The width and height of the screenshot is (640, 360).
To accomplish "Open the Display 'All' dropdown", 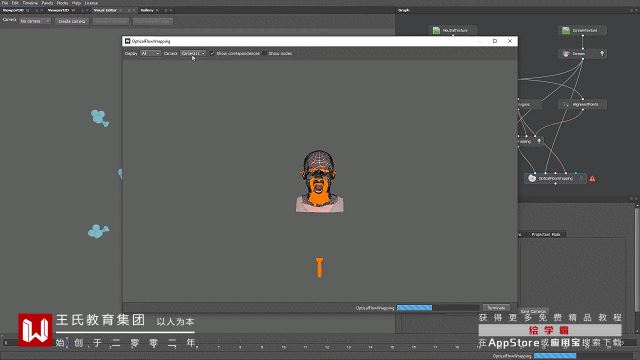I will [x=150, y=53].
